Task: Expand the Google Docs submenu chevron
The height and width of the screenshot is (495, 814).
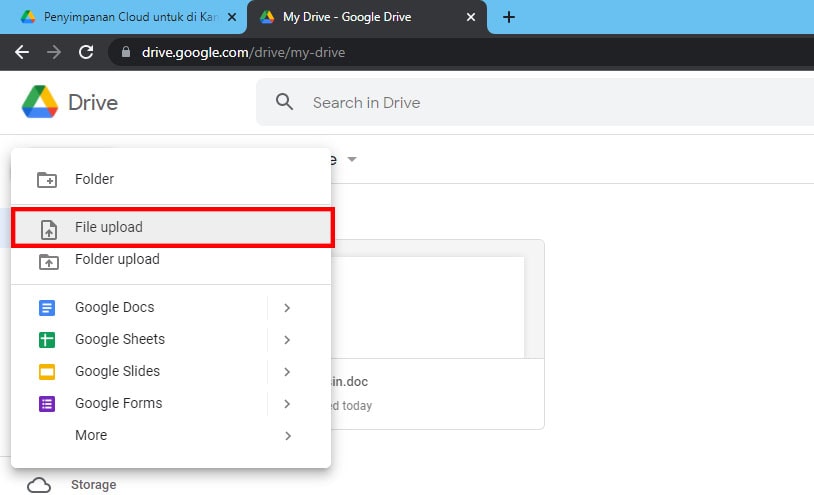Action: coord(287,308)
